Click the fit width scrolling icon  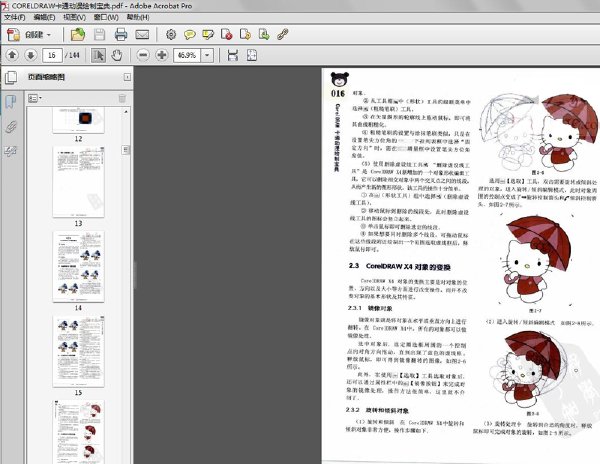pyautogui.click(x=233, y=55)
